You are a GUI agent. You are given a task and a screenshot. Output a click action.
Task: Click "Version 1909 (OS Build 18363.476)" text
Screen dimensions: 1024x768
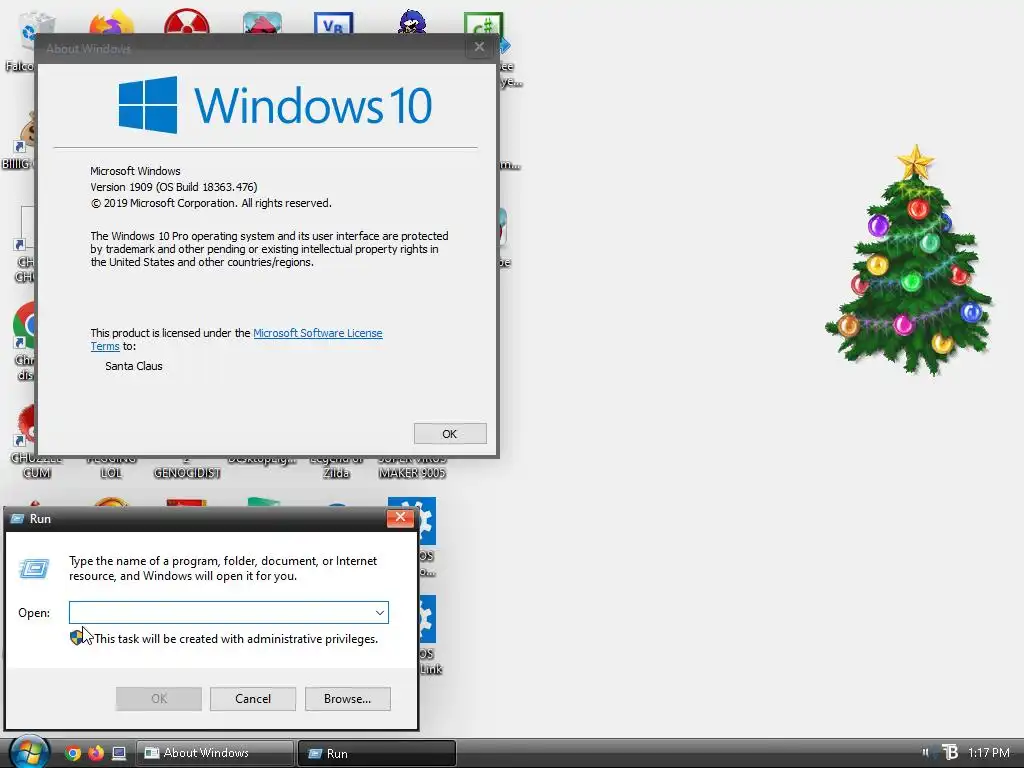174,187
